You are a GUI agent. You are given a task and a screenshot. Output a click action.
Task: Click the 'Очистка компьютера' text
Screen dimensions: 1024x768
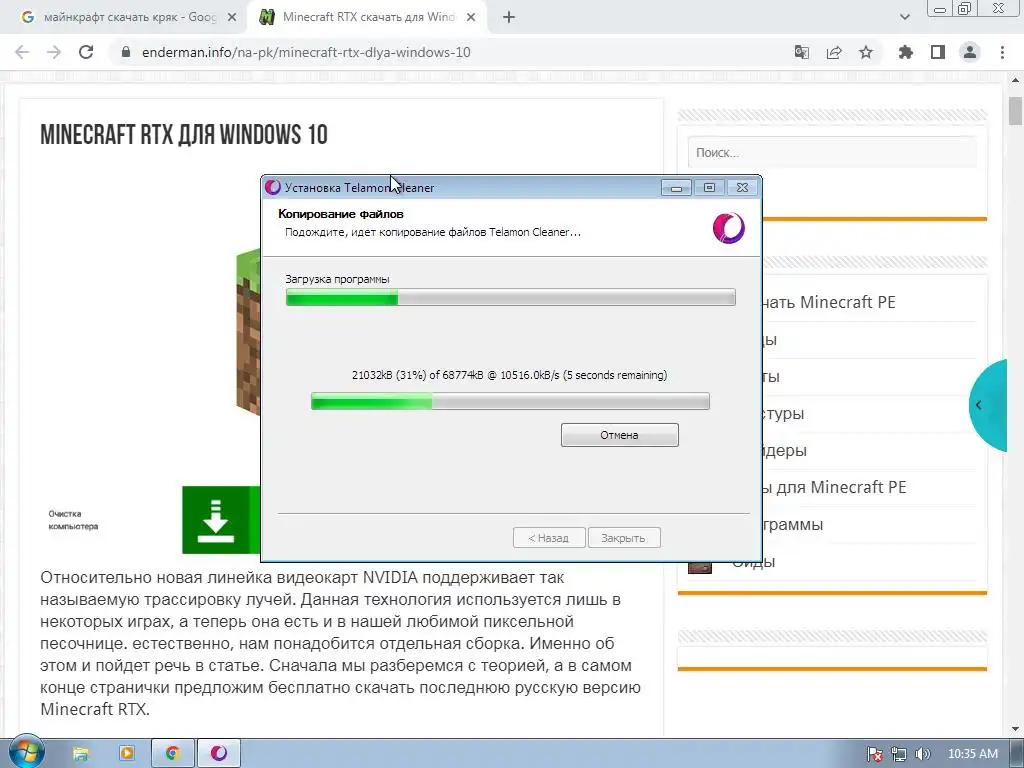point(73,520)
